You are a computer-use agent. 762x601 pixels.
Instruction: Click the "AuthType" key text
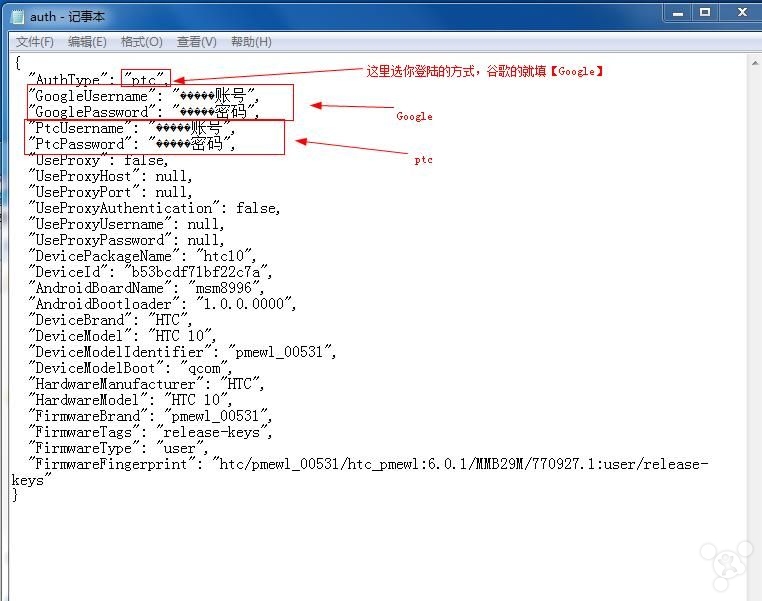click(x=67, y=80)
